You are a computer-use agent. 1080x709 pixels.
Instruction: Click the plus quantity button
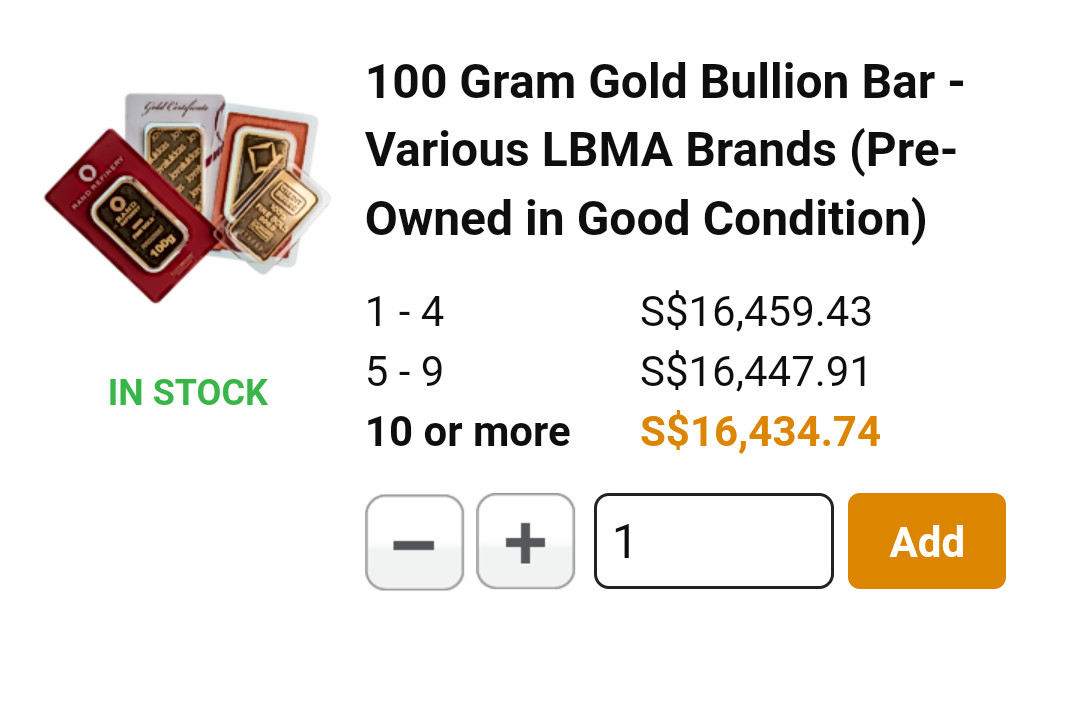[x=525, y=542]
